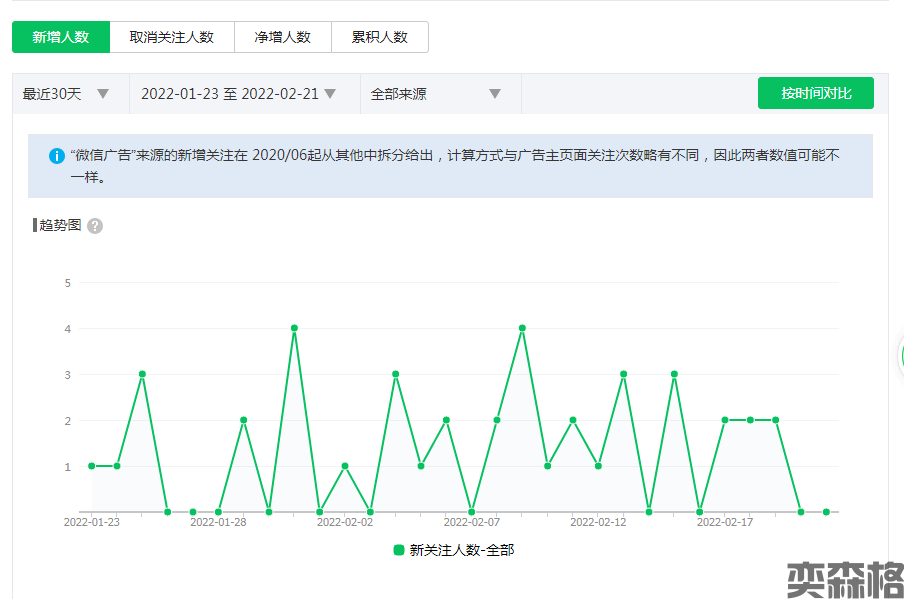The width and height of the screenshot is (904, 599).
Task: Switch to the 新增人数 tab
Action: (61, 37)
